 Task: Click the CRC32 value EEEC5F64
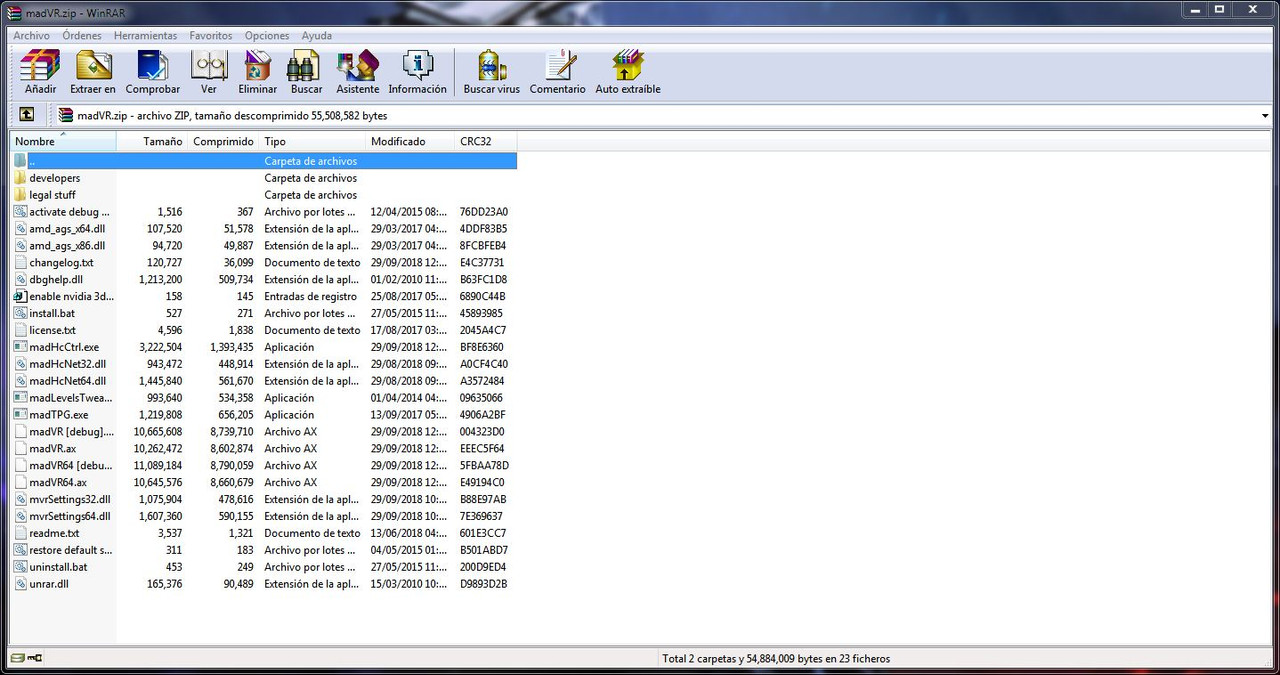483,449
